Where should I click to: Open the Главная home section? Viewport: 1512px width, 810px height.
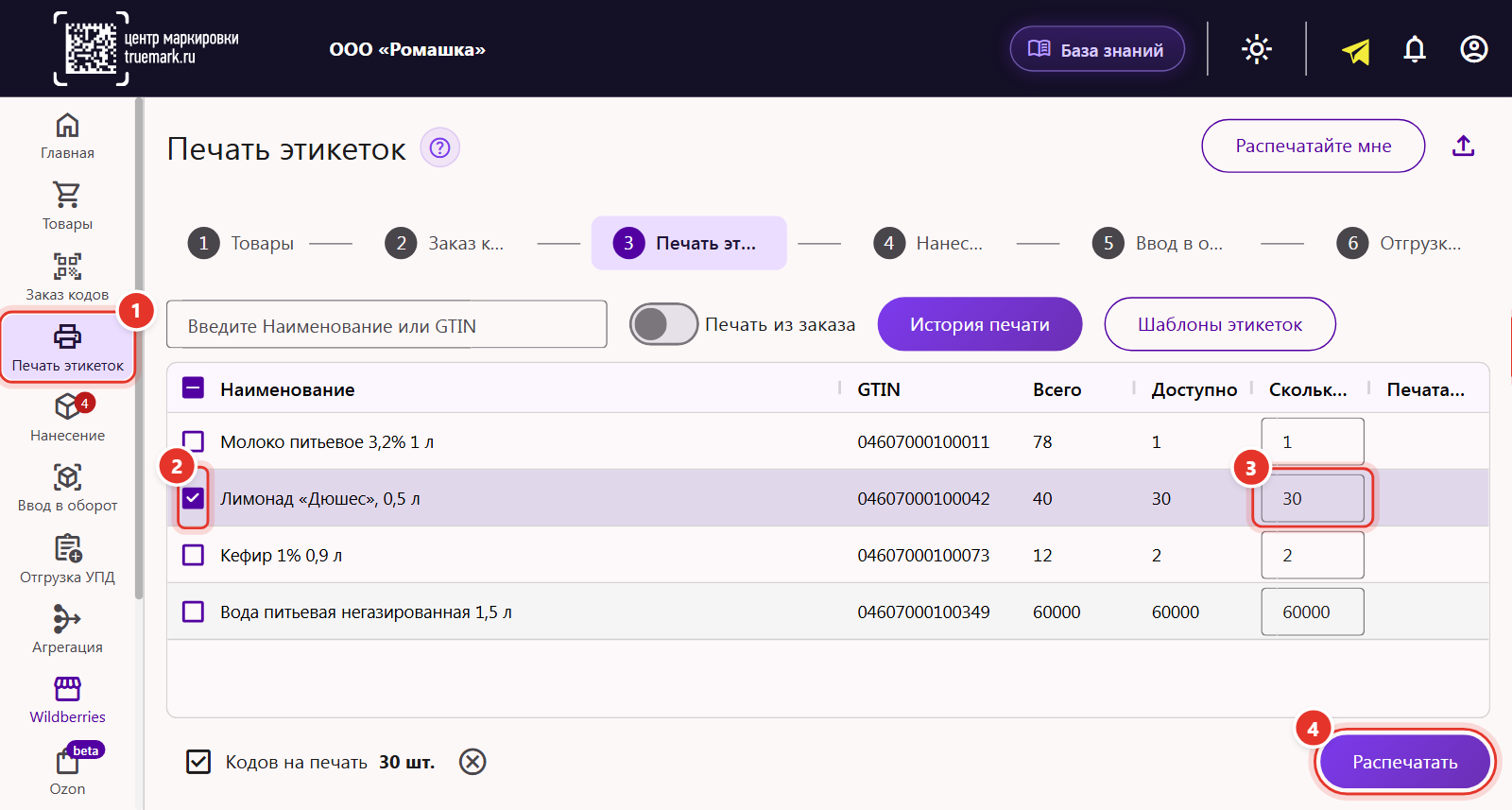67,137
